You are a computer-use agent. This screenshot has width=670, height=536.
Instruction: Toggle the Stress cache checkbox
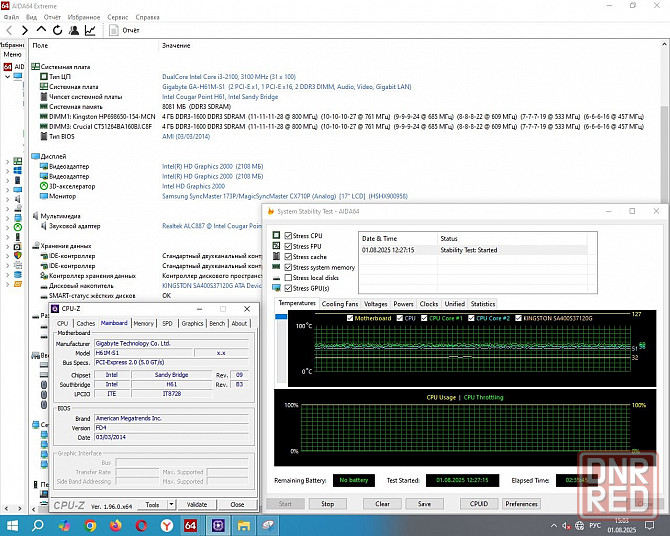[x=288, y=256]
